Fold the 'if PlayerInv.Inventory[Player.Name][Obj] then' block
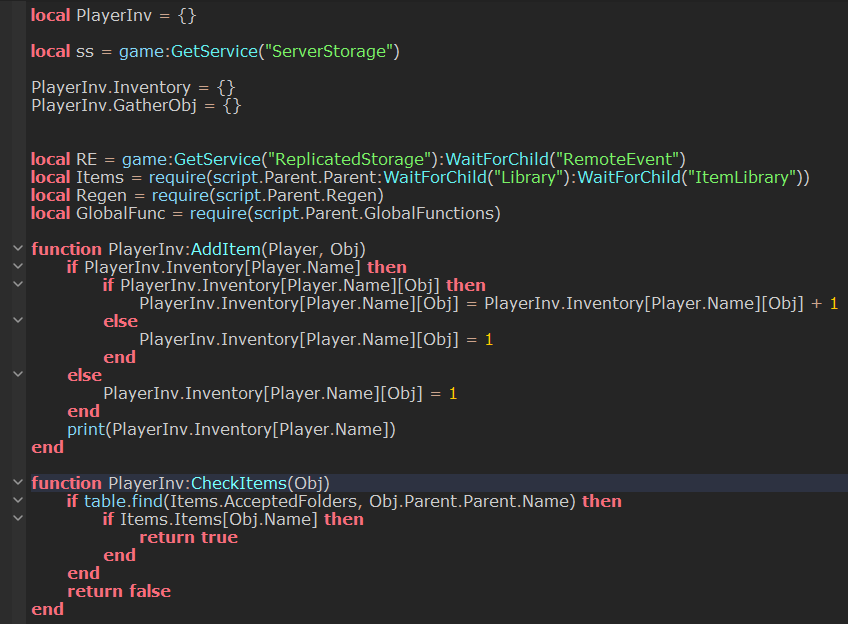 coord(18,284)
